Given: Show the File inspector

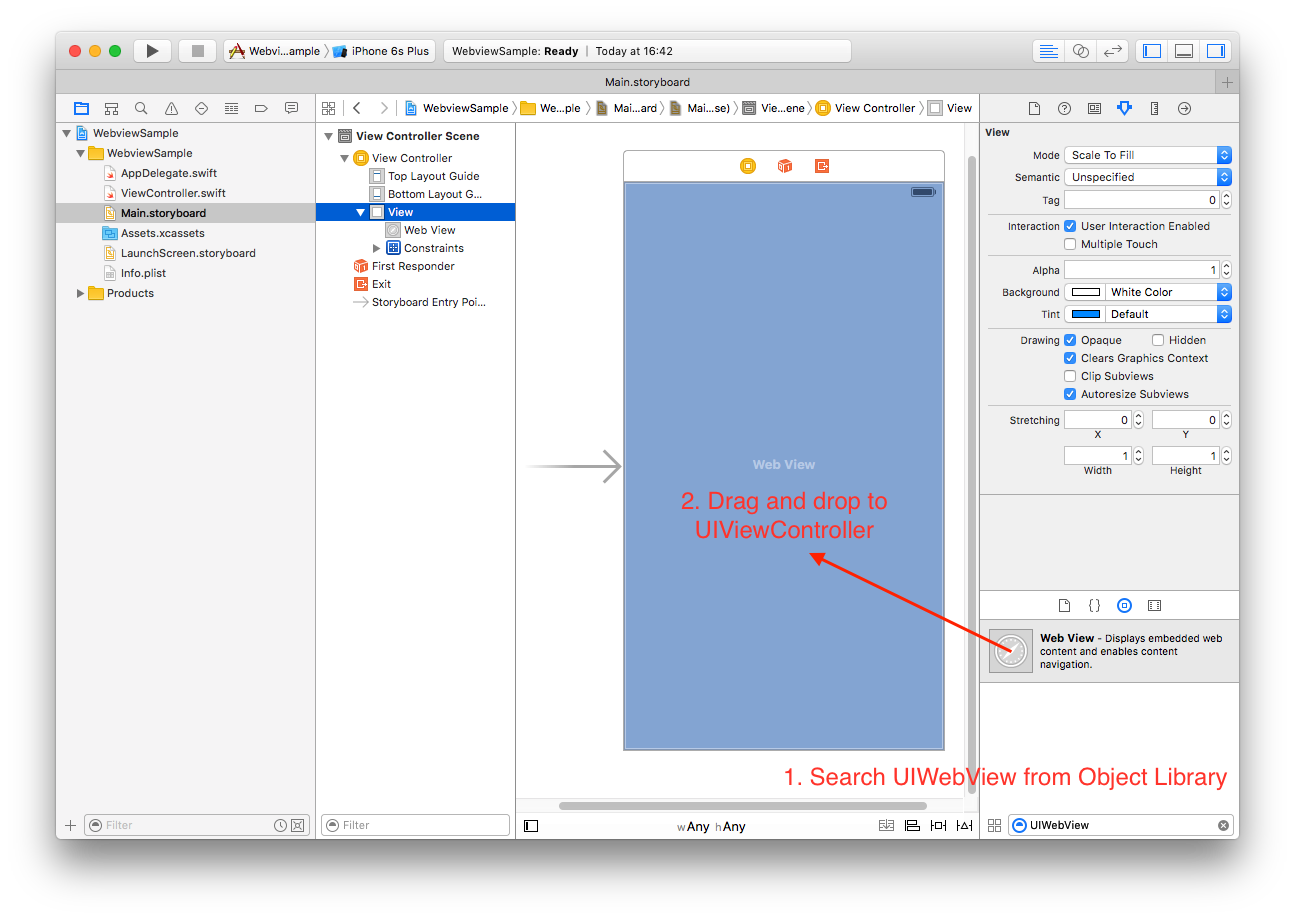Looking at the screenshot, I should point(1035,108).
